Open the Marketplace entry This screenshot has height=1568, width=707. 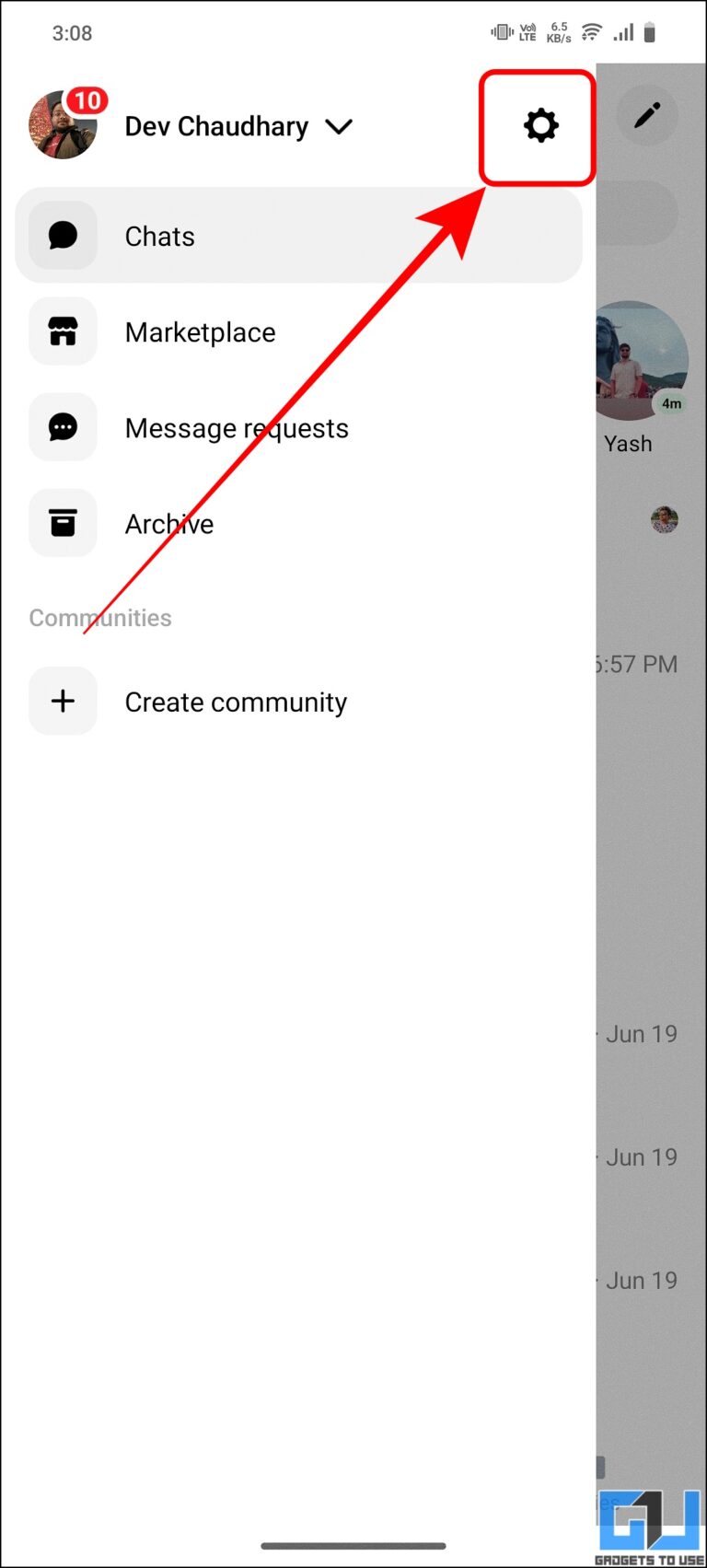point(201,331)
